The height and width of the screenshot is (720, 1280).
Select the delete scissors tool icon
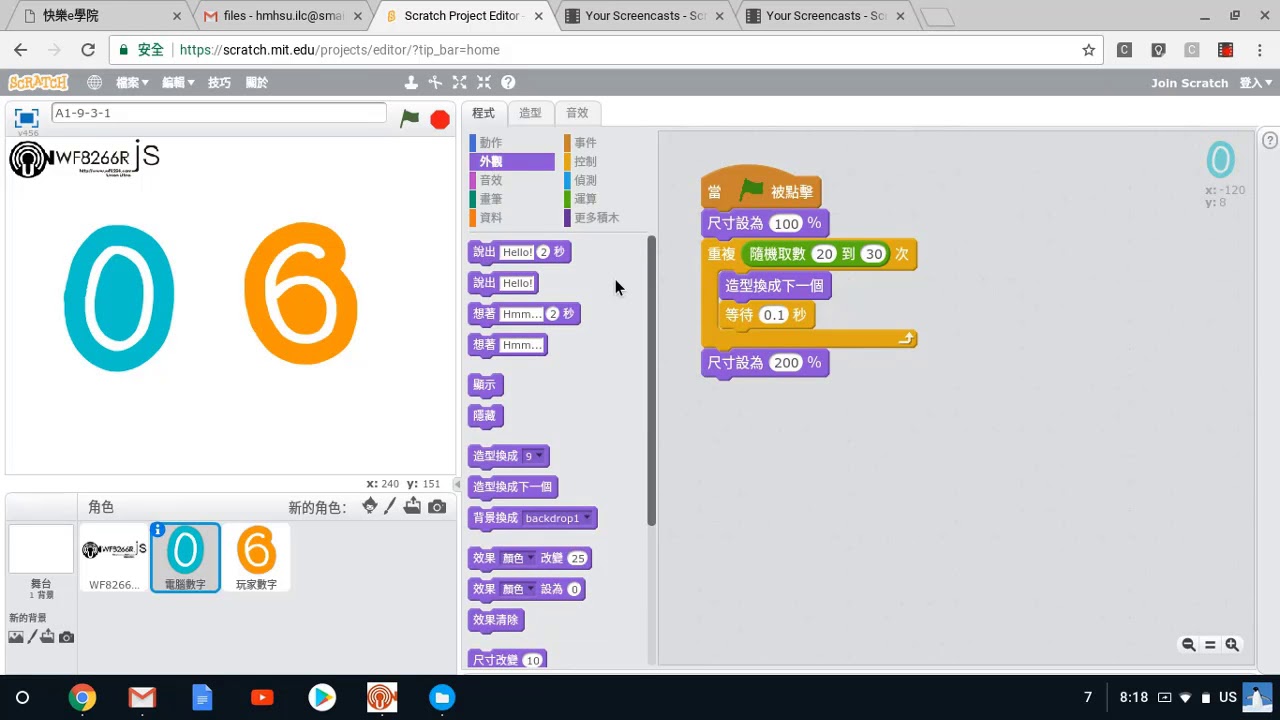435,83
